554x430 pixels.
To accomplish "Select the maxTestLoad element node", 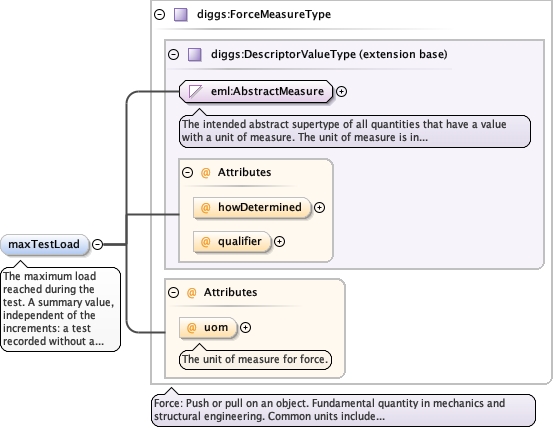I will pos(45,245).
